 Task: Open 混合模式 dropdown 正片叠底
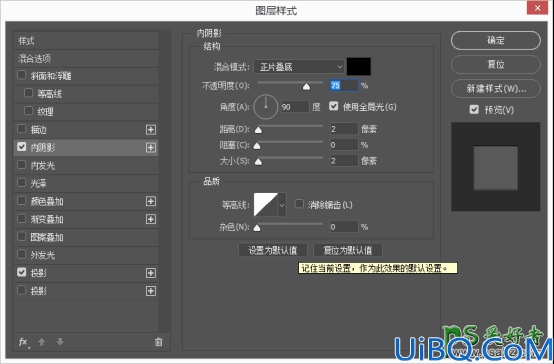tap(299, 67)
